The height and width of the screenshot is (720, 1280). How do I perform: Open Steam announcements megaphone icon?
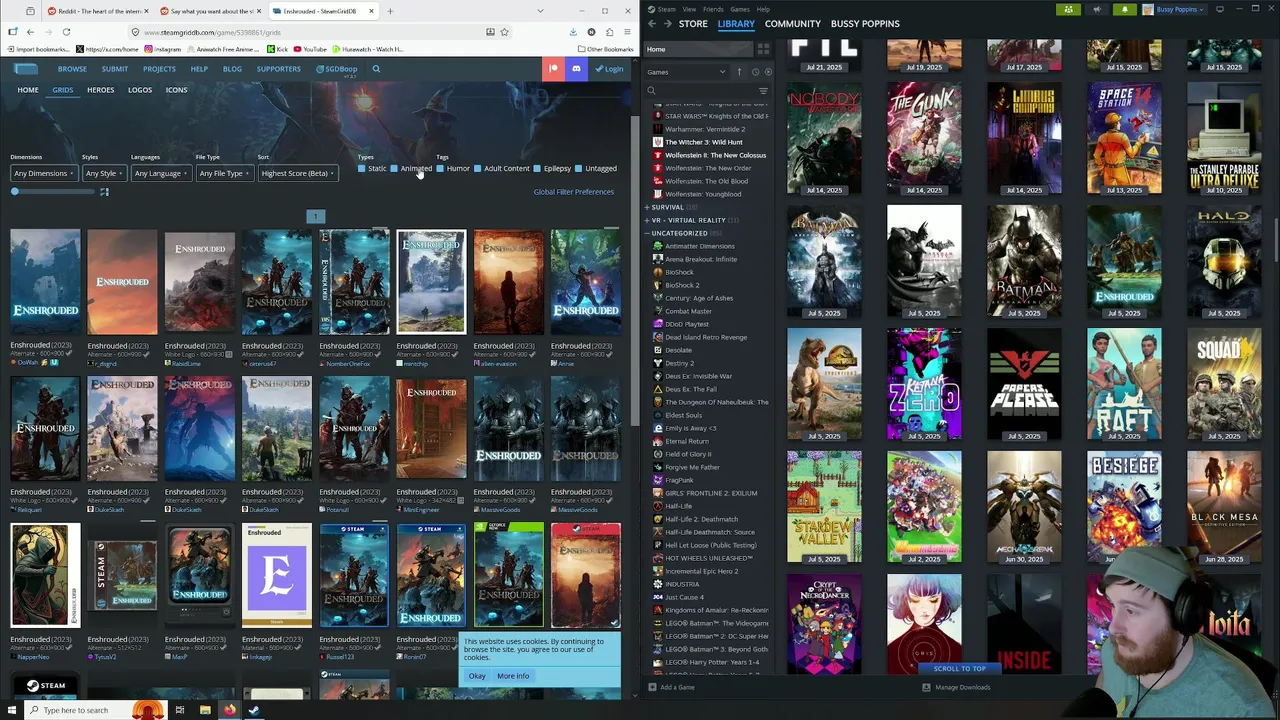click(x=1096, y=9)
